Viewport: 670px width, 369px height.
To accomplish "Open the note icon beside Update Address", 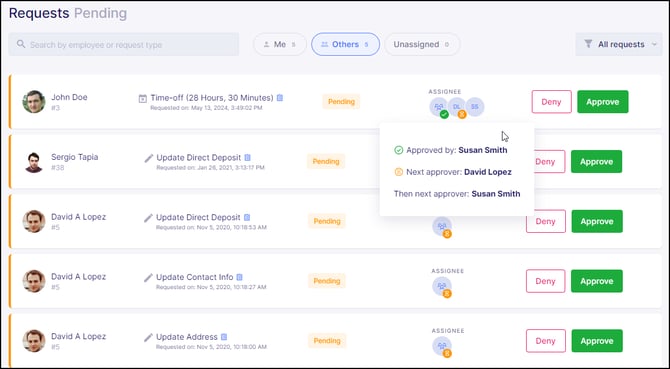I will [x=224, y=337].
